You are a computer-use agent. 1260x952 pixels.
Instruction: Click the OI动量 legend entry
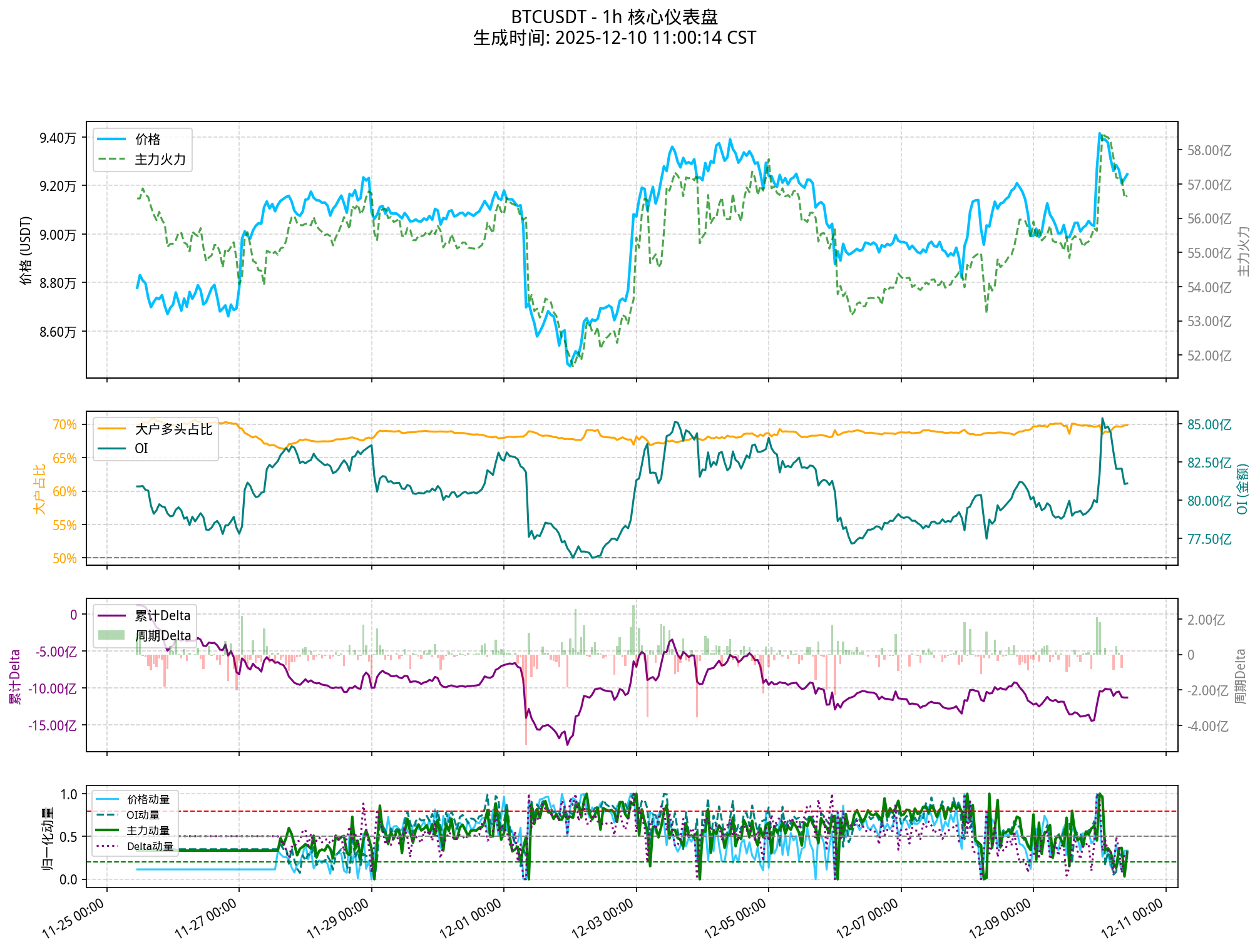tap(143, 815)
